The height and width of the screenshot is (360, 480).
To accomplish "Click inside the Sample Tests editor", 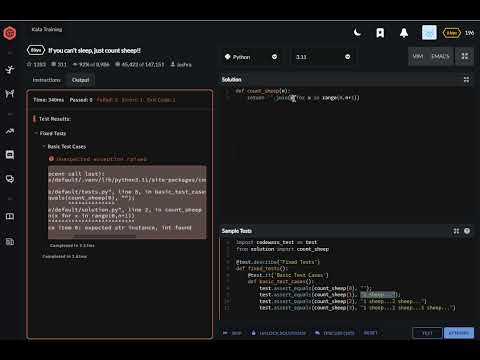I will 347,278.
